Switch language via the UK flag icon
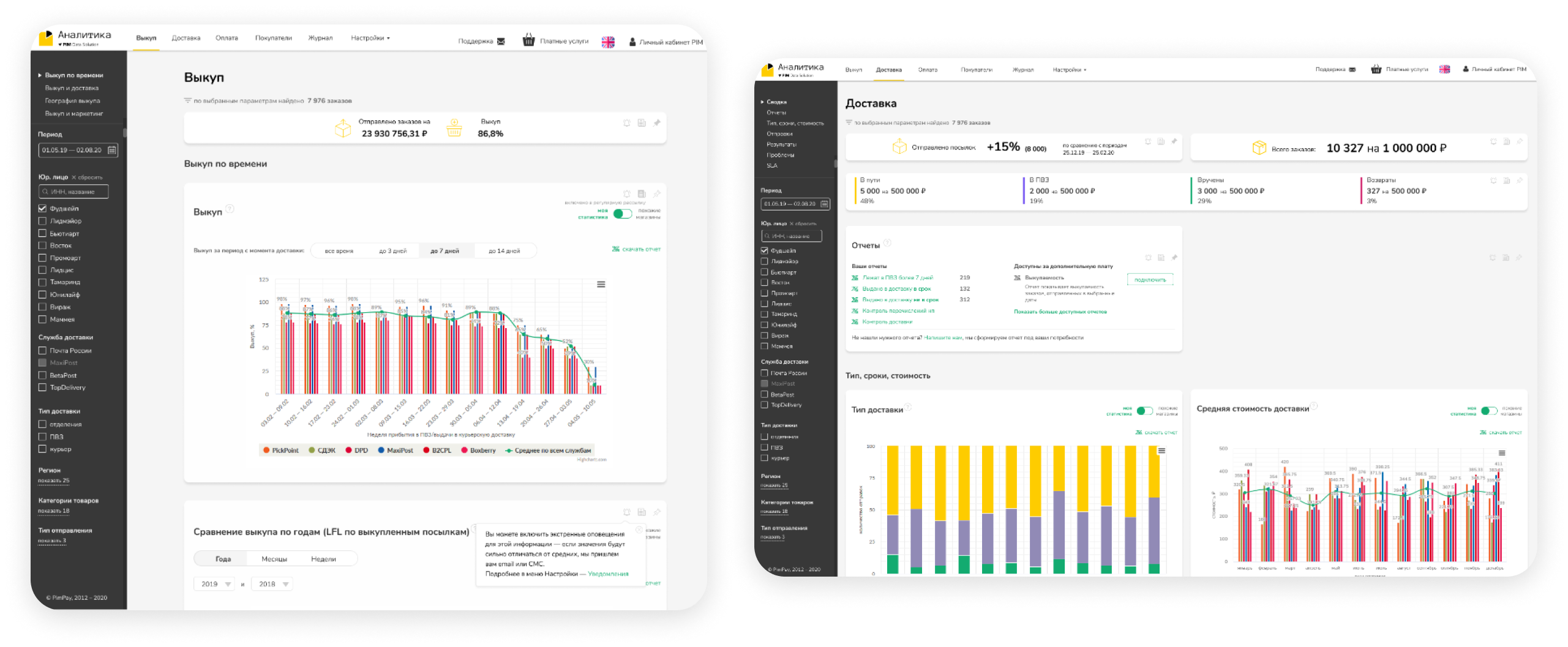1568x647 pixels. (x=608, y=42)
